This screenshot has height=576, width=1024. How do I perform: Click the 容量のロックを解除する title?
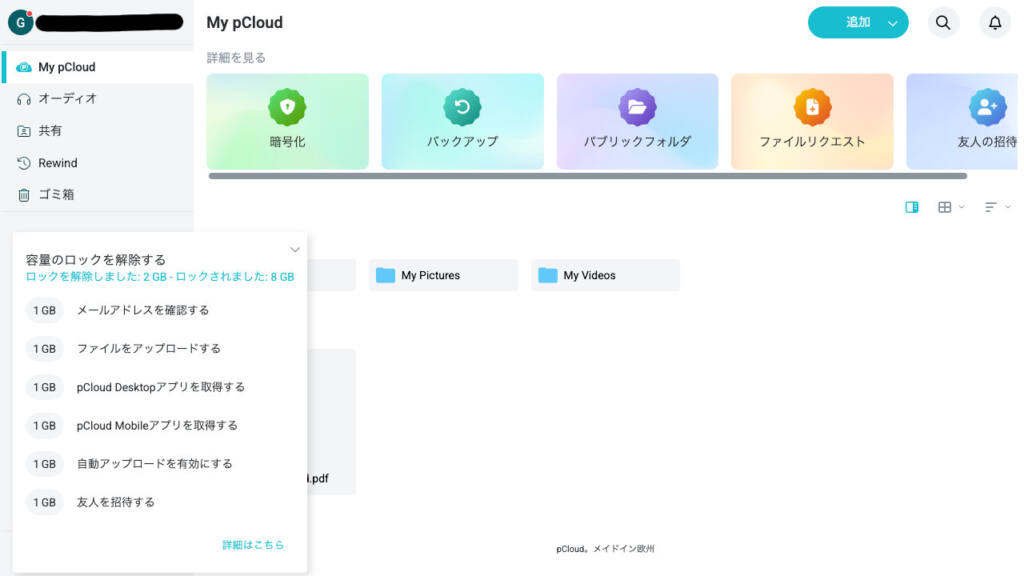(x=95, y=260)
